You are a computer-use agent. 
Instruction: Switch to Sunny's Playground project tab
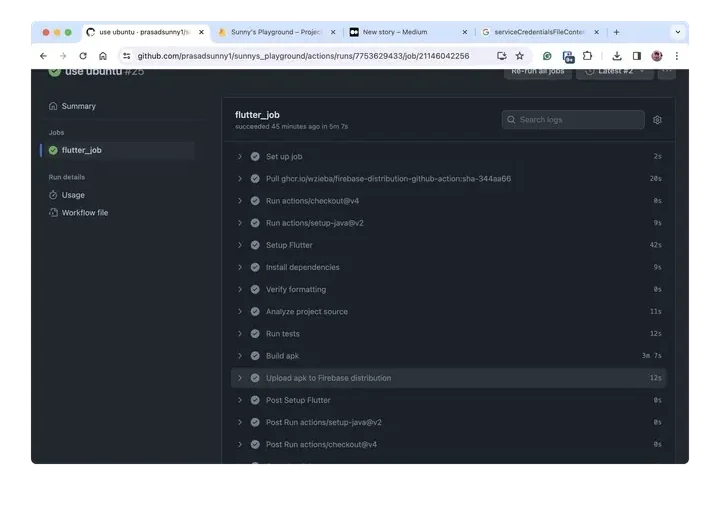tap(276, 32)
